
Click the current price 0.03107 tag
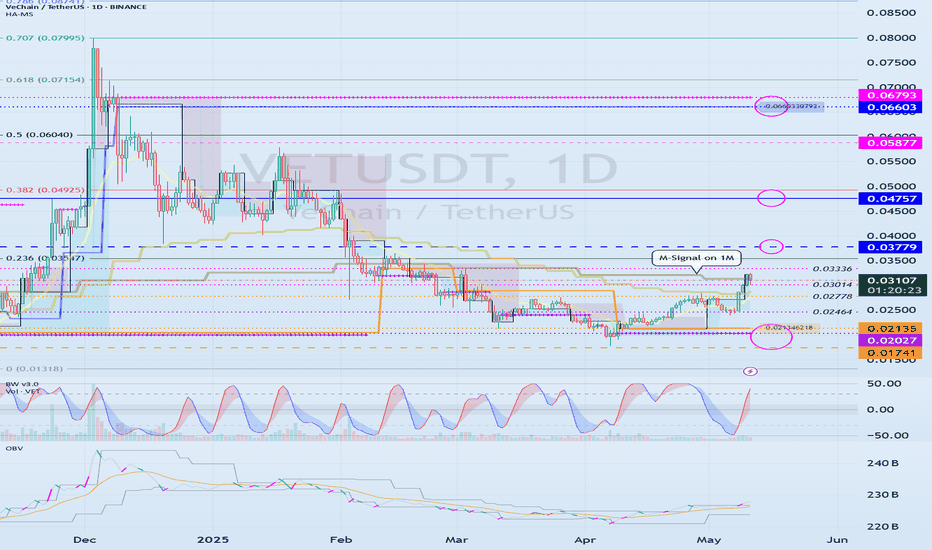tap(892, 280)
